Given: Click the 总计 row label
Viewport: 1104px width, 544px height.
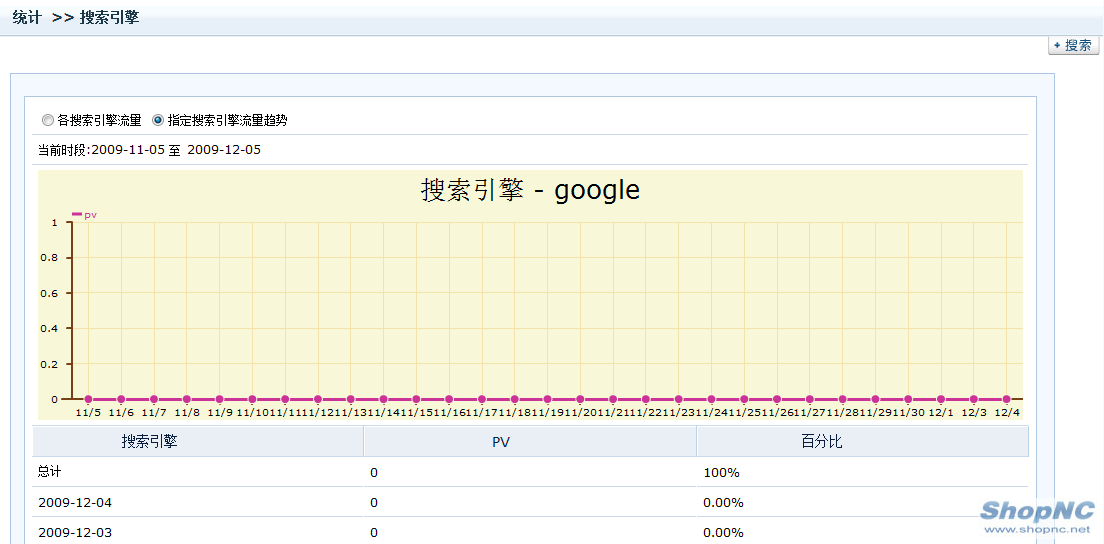Looking at the screenshot, I should coord(49,472).
